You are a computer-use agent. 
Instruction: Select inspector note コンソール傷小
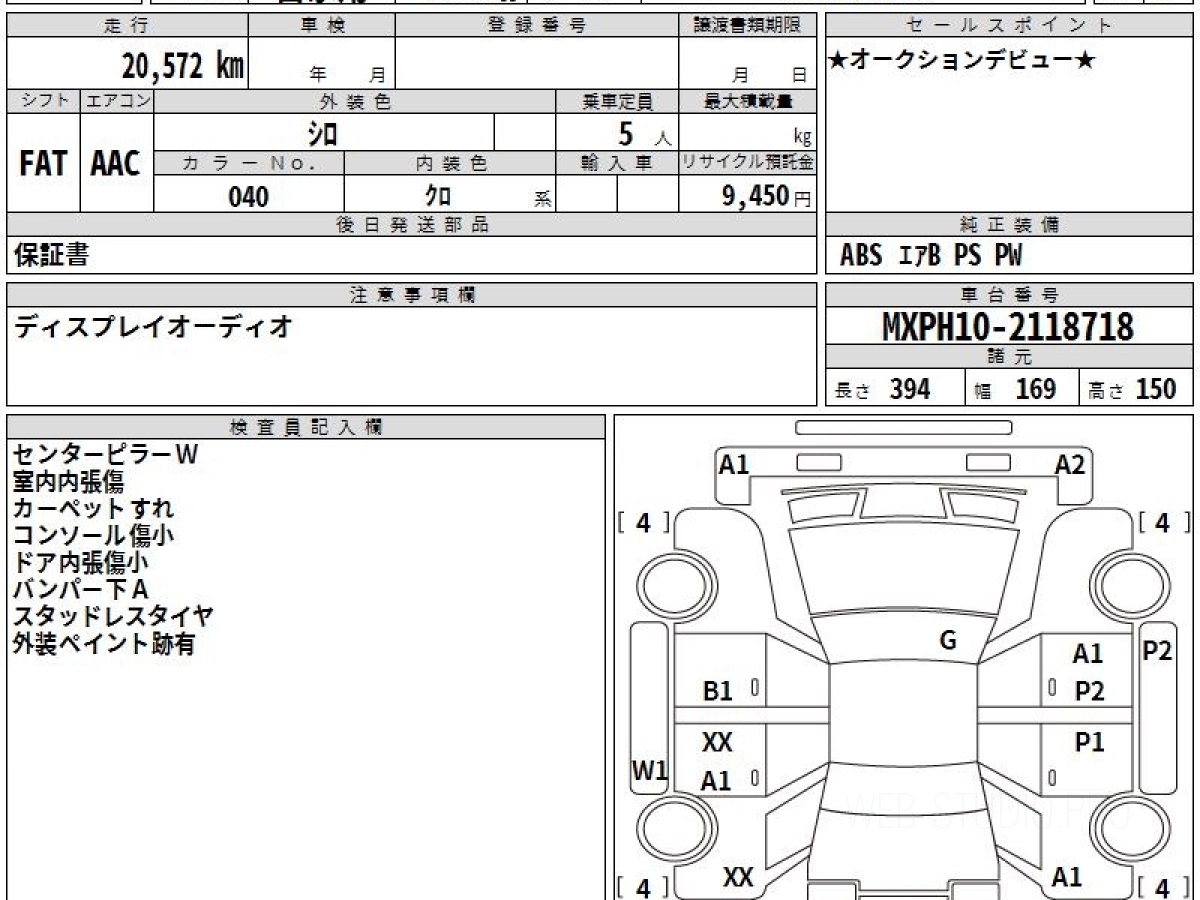tap(93, 536)
